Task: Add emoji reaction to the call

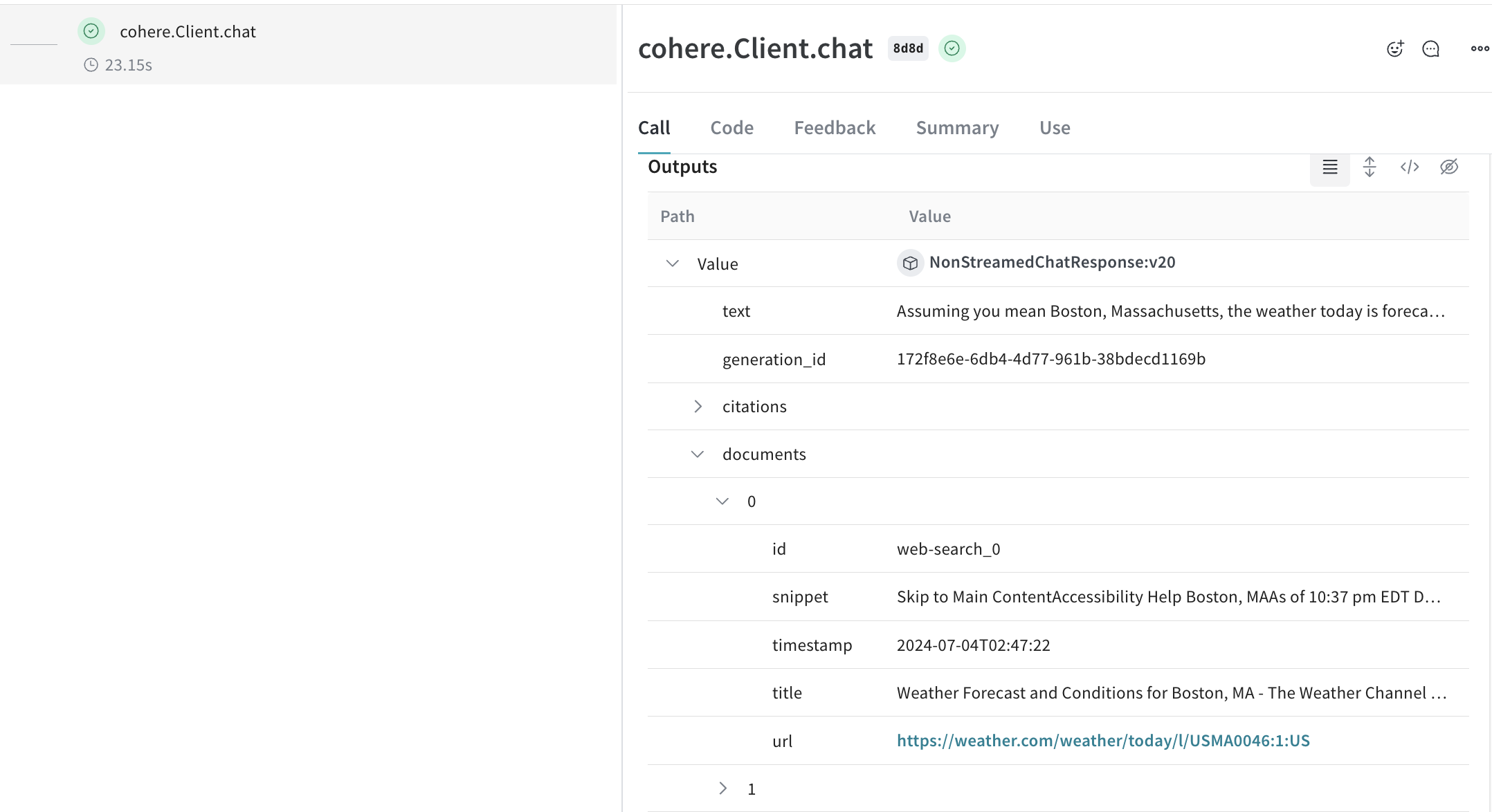Action: [1394, 48]
